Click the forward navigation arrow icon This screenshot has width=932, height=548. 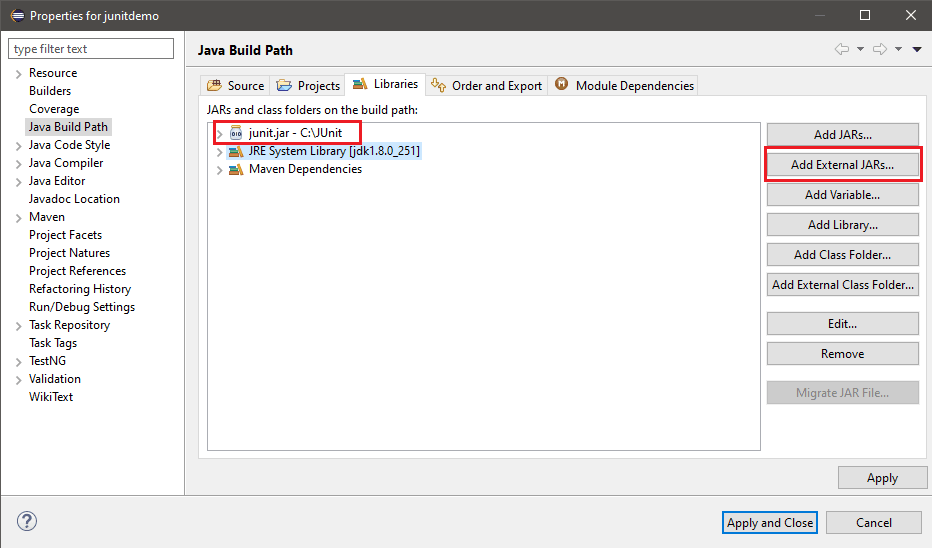coord(881,49)
